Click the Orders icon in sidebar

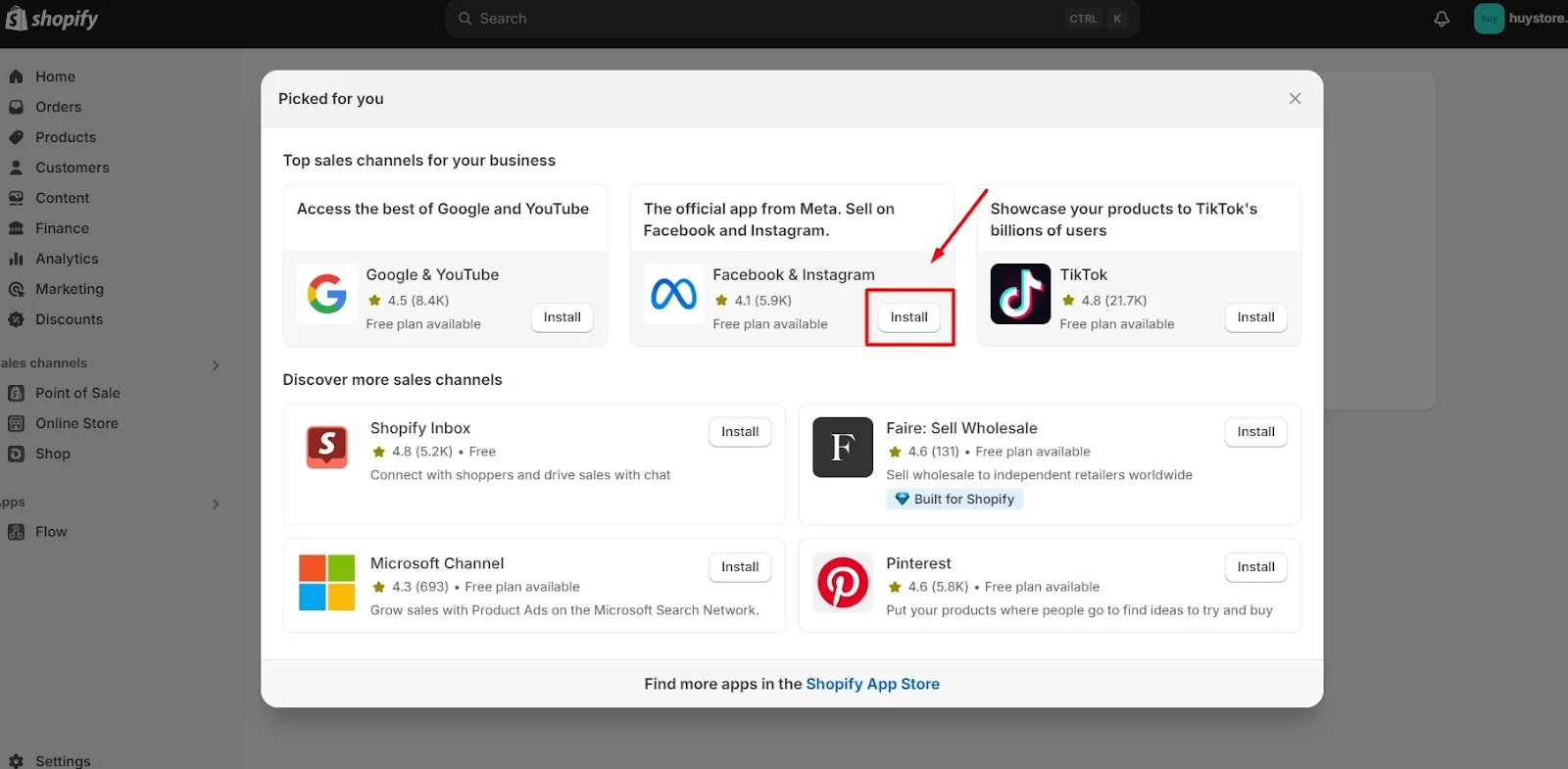pos(16,107)
